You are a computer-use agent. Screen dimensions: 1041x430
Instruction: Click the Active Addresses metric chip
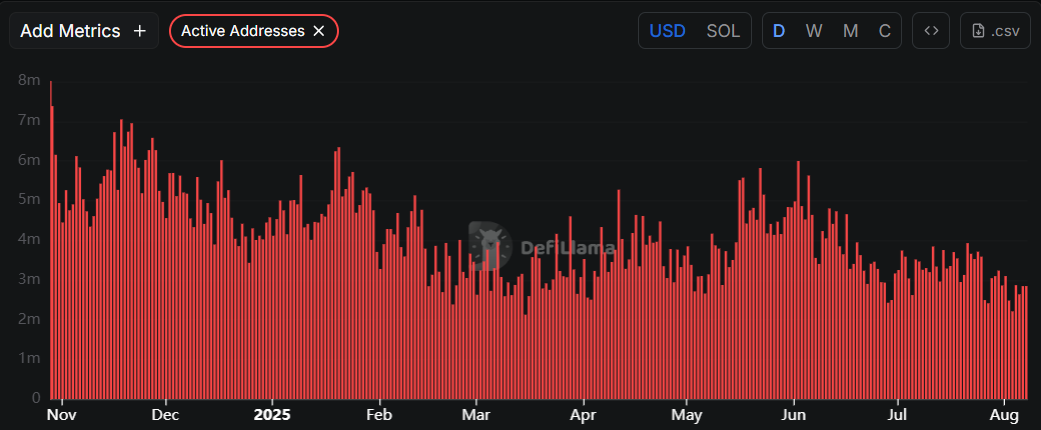[243, 31]
